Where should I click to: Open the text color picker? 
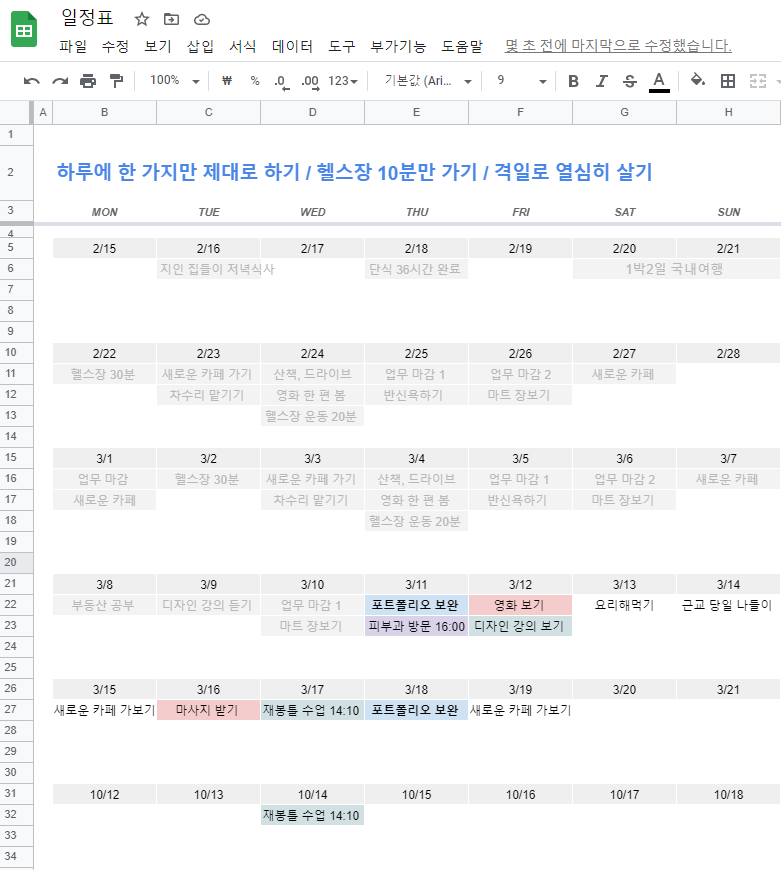659,82
